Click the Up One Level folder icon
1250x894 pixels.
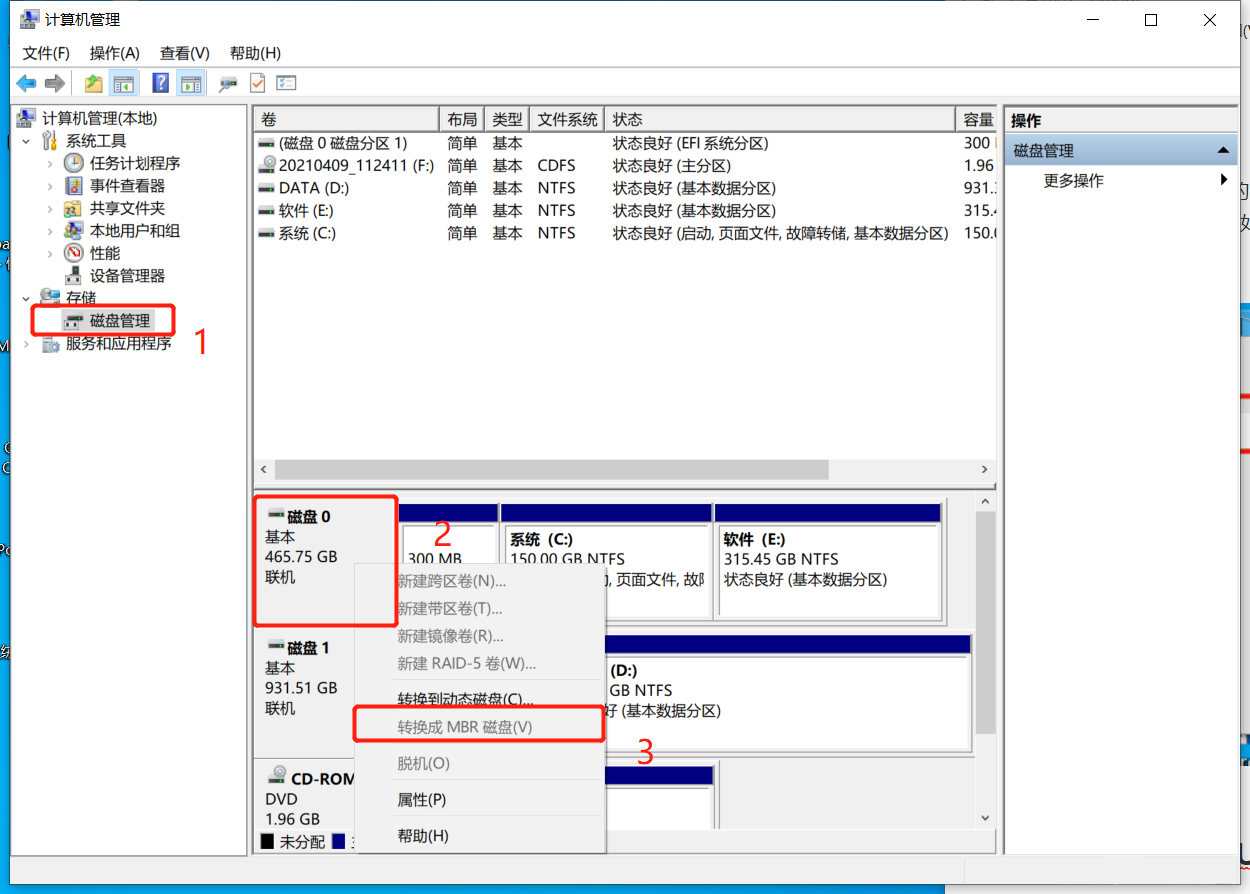click(x=93, y=84)
